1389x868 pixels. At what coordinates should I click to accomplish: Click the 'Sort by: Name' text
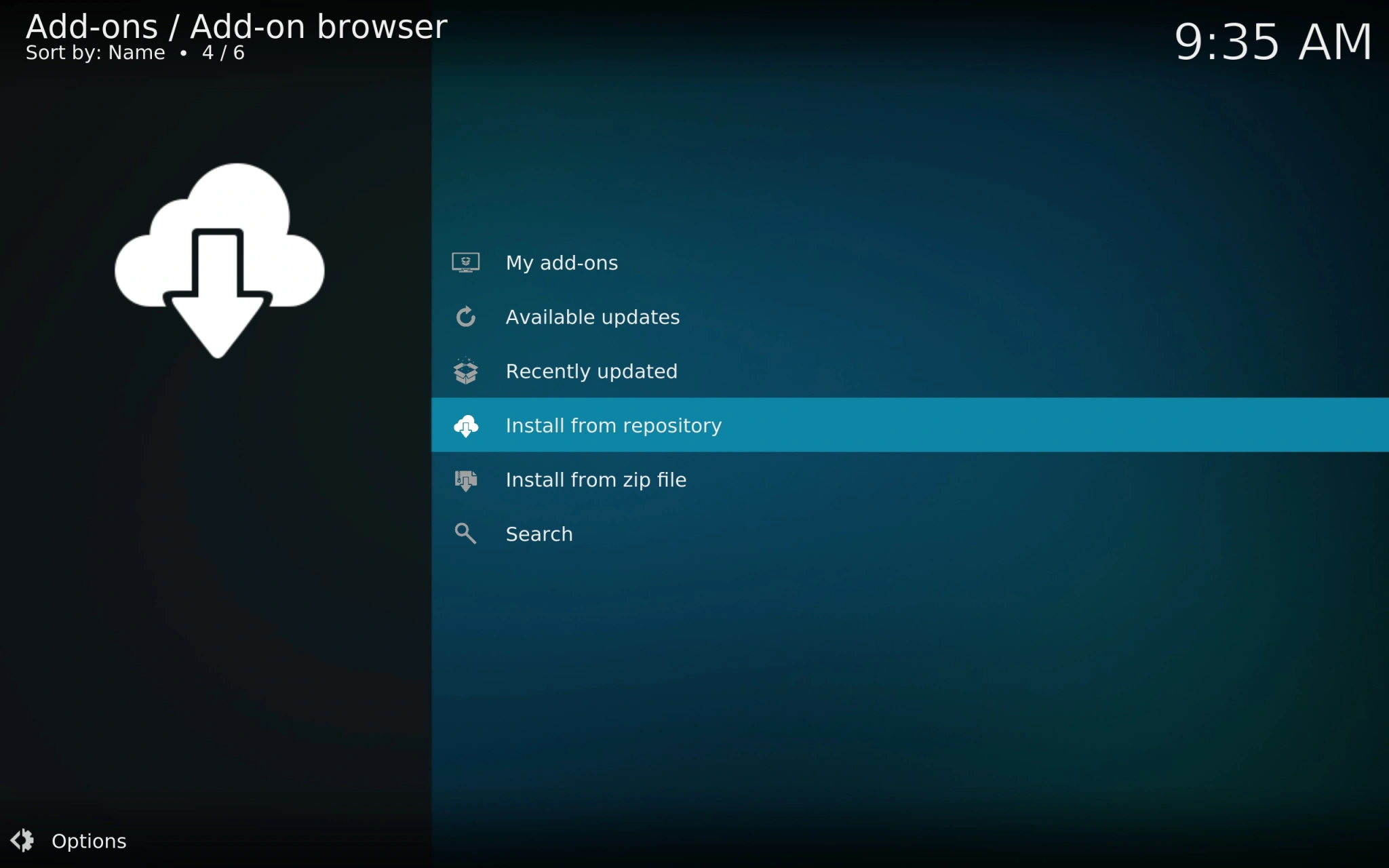pyautogui.click(x=95, y=53)
